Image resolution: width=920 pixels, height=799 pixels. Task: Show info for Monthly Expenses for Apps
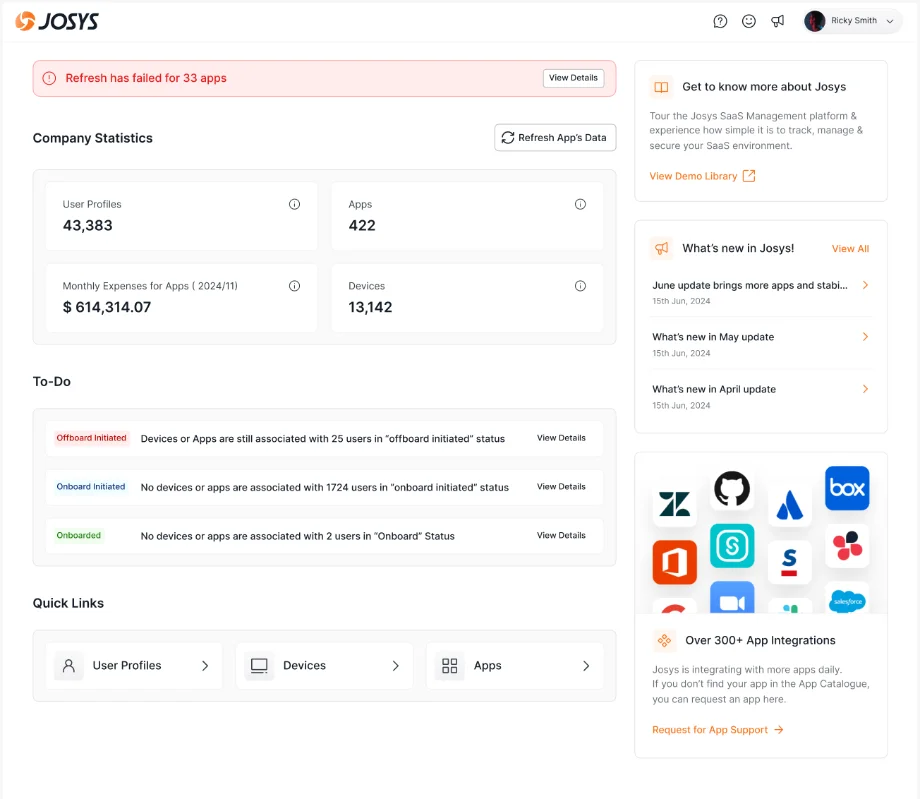point(295,286)
